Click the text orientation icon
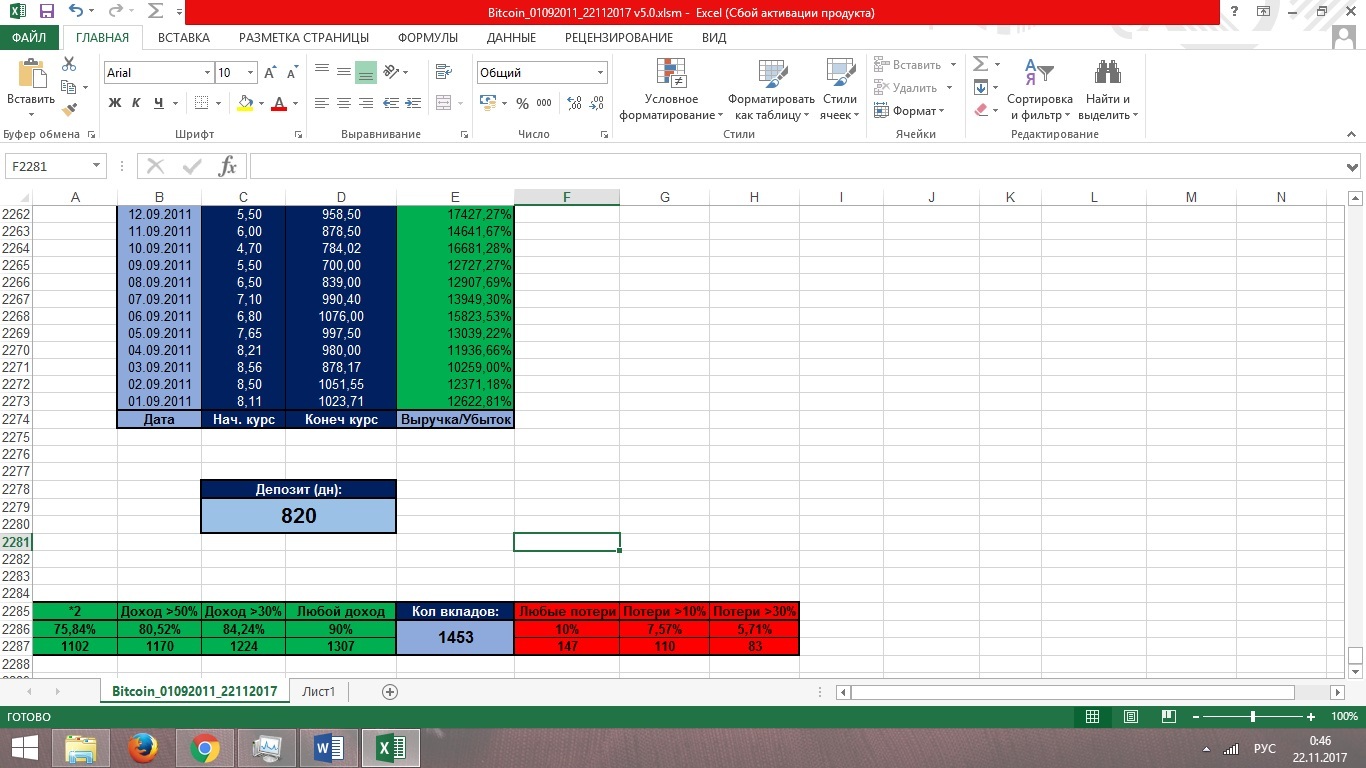 391,72
